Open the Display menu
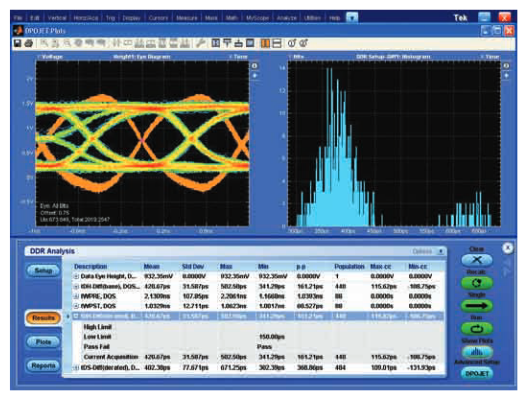 [131, 18]
